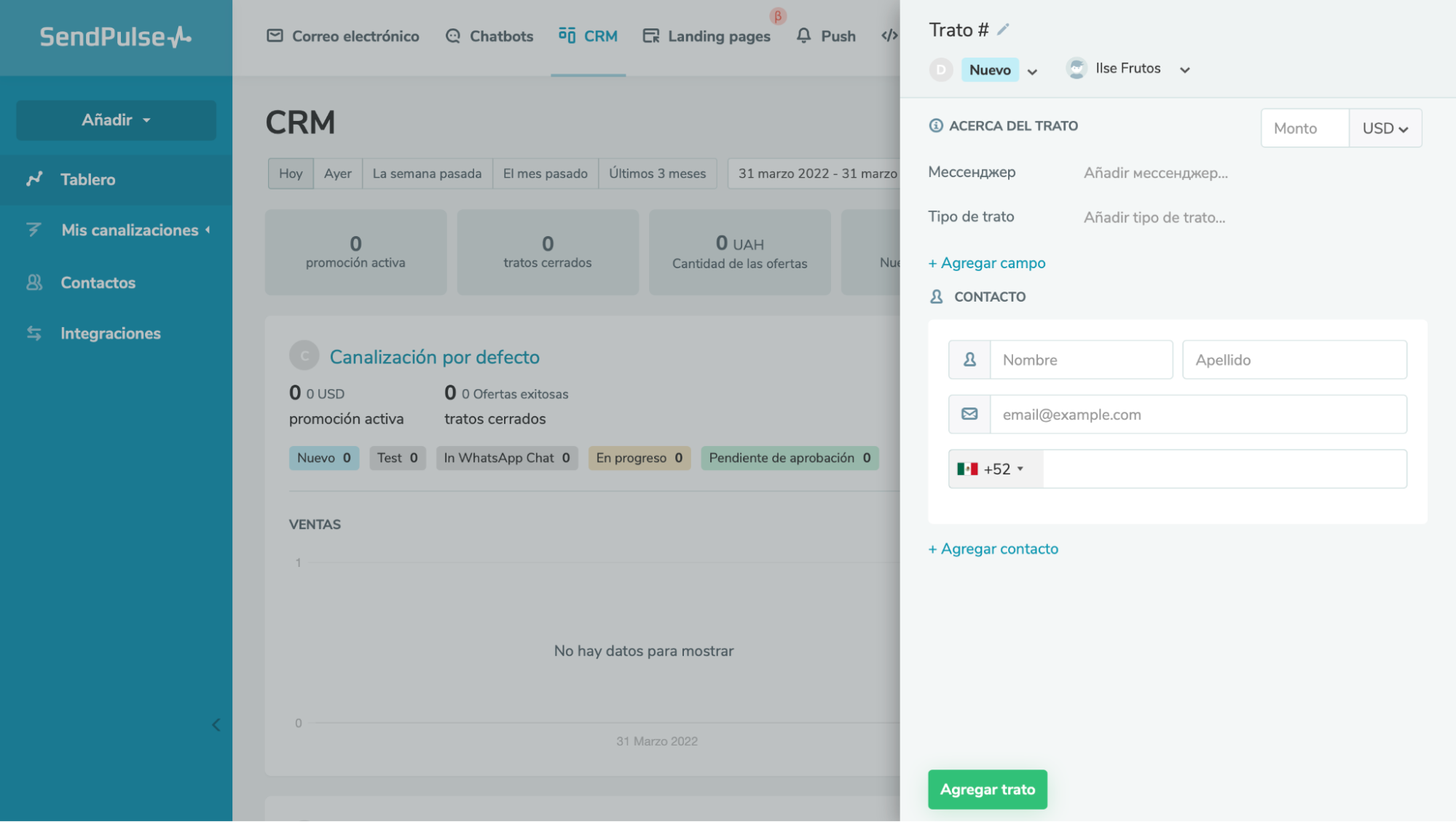
Task: Click the pencil icon next to Trato #
Action: click(1003, 29)
